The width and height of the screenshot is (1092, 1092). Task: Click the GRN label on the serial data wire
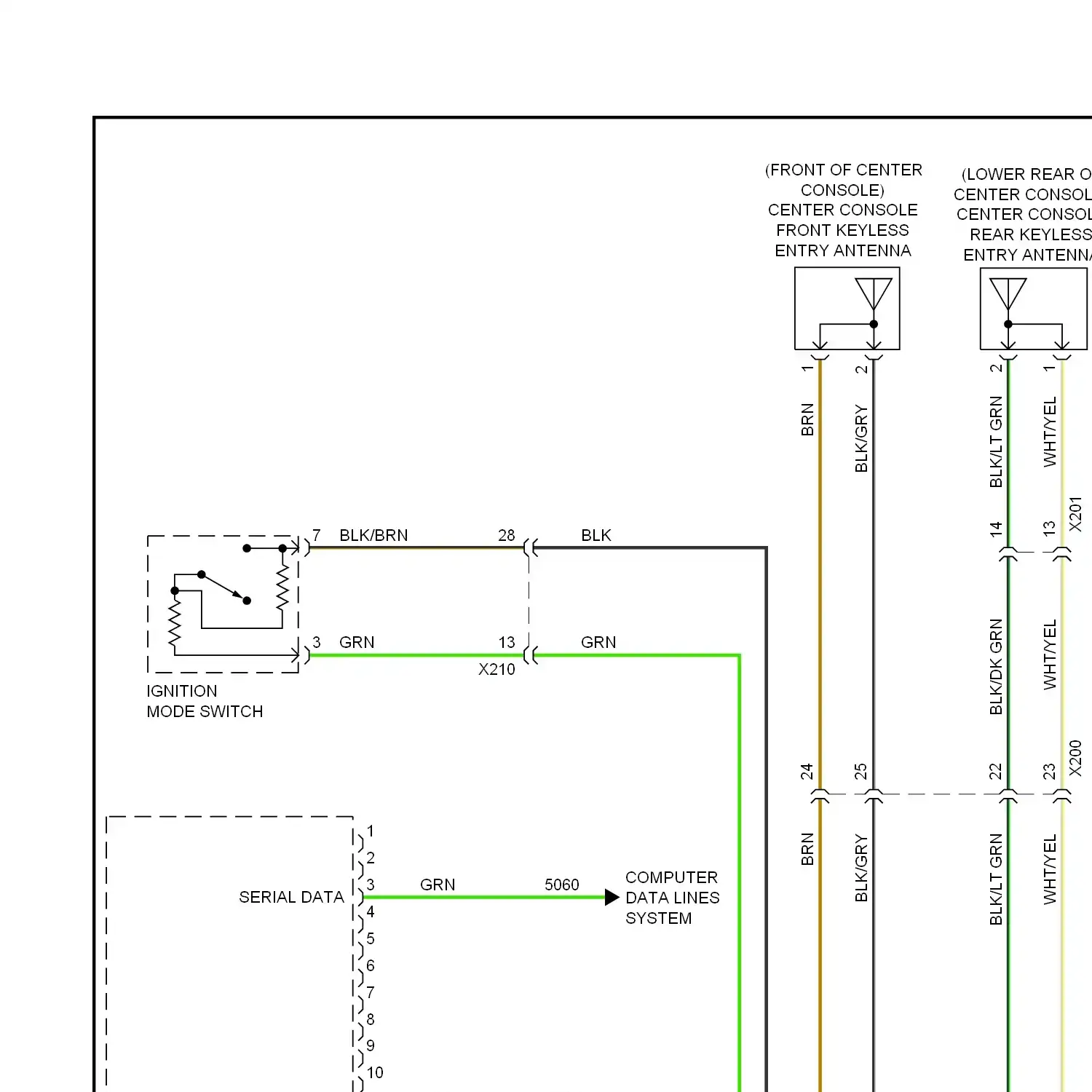[x=438, y=885]
